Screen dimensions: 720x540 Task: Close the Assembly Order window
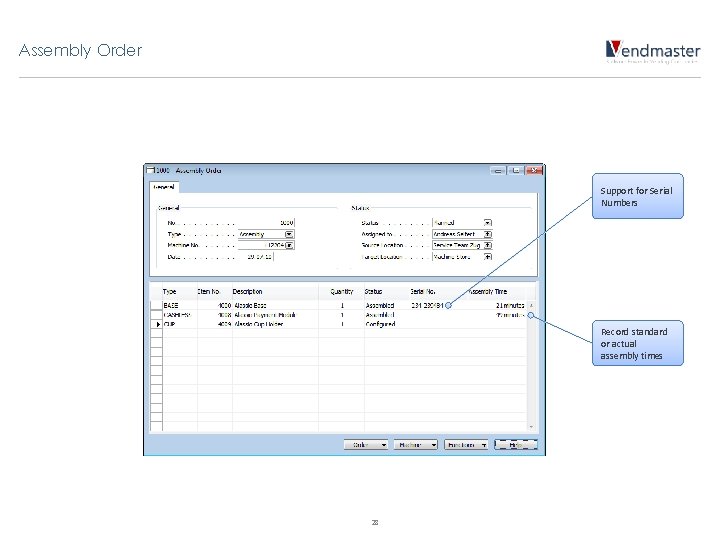coord(534,170)
